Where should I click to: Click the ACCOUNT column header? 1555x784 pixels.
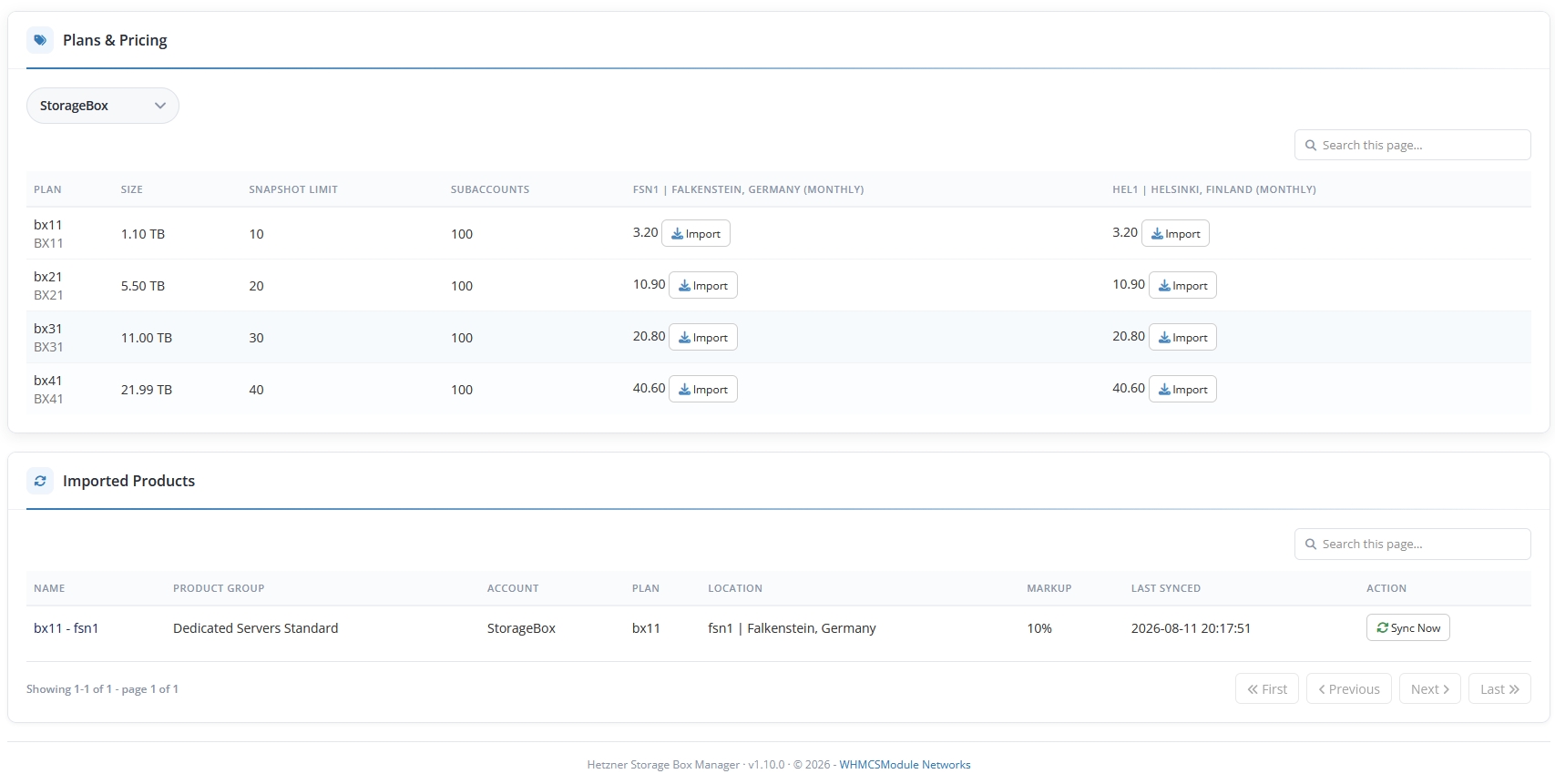point(513,589)
